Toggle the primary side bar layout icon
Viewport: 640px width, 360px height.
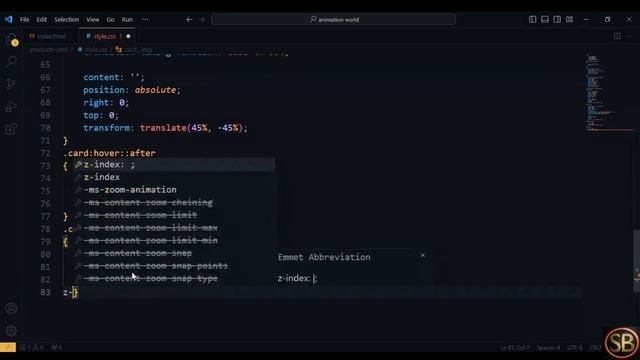[x=532, y=19]
